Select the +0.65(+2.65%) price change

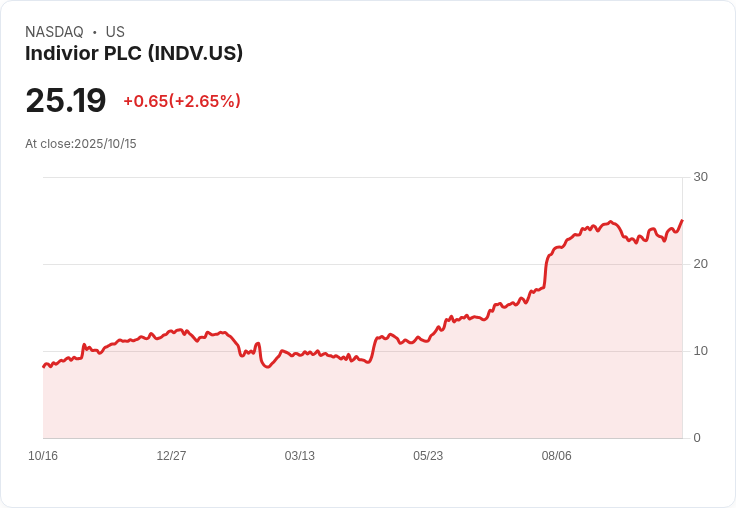(x=182, y=101)
